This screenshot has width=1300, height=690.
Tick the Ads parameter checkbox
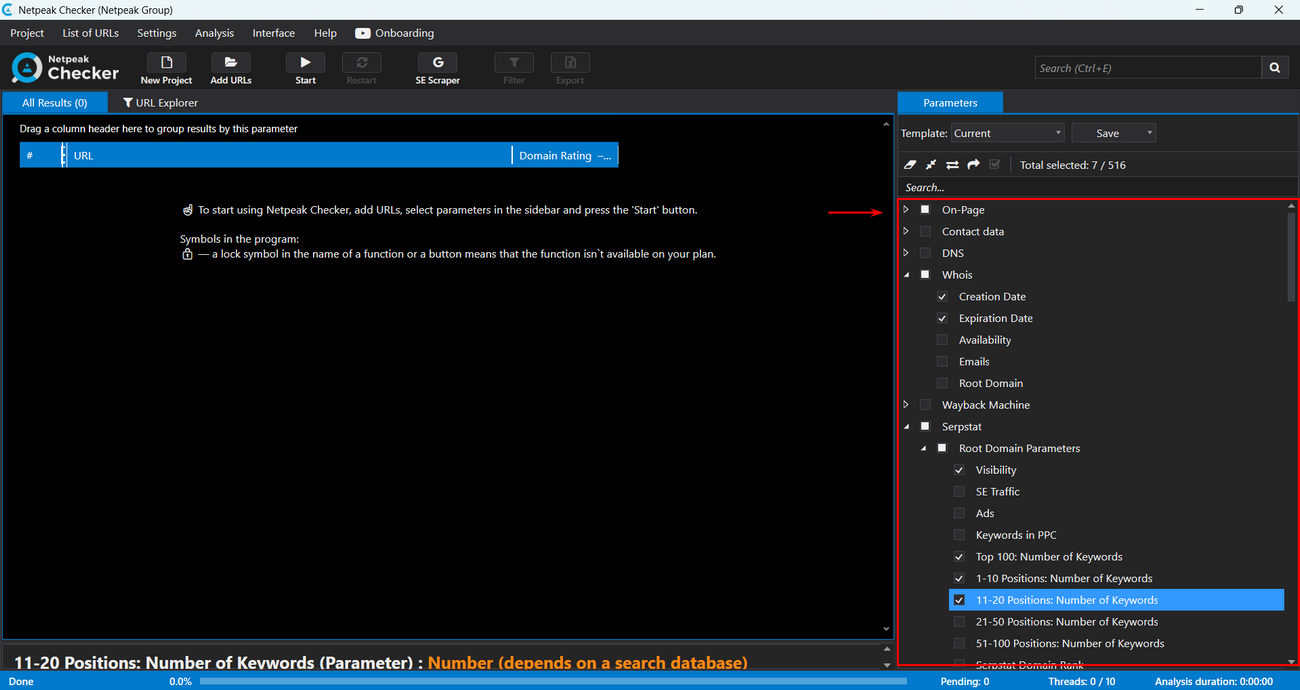click(x=959, y=513)
